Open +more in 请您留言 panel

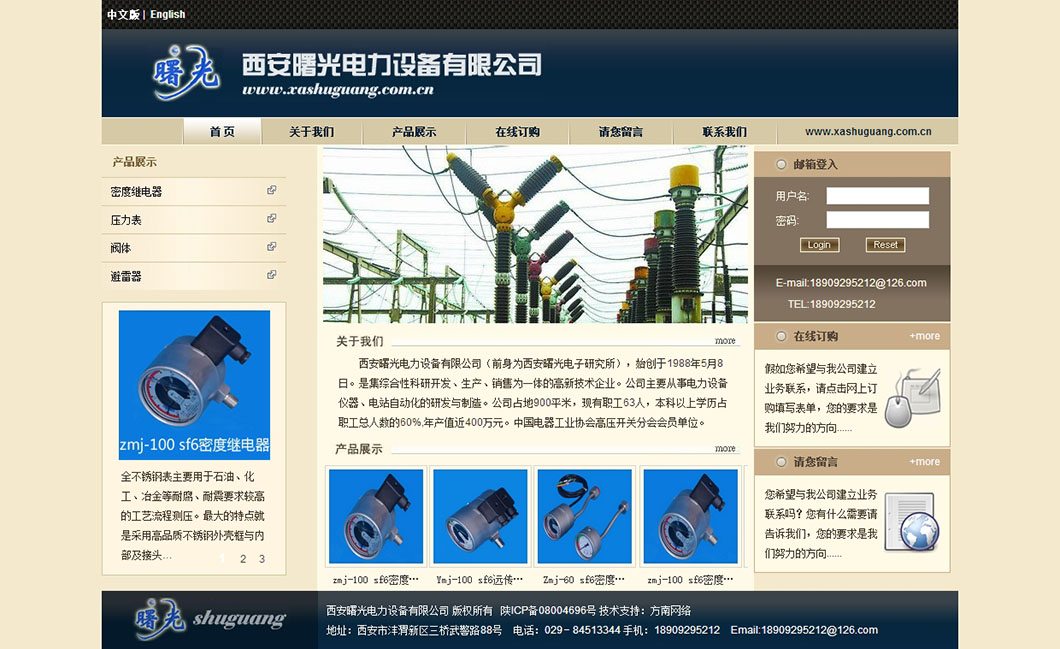pos(924,462)
